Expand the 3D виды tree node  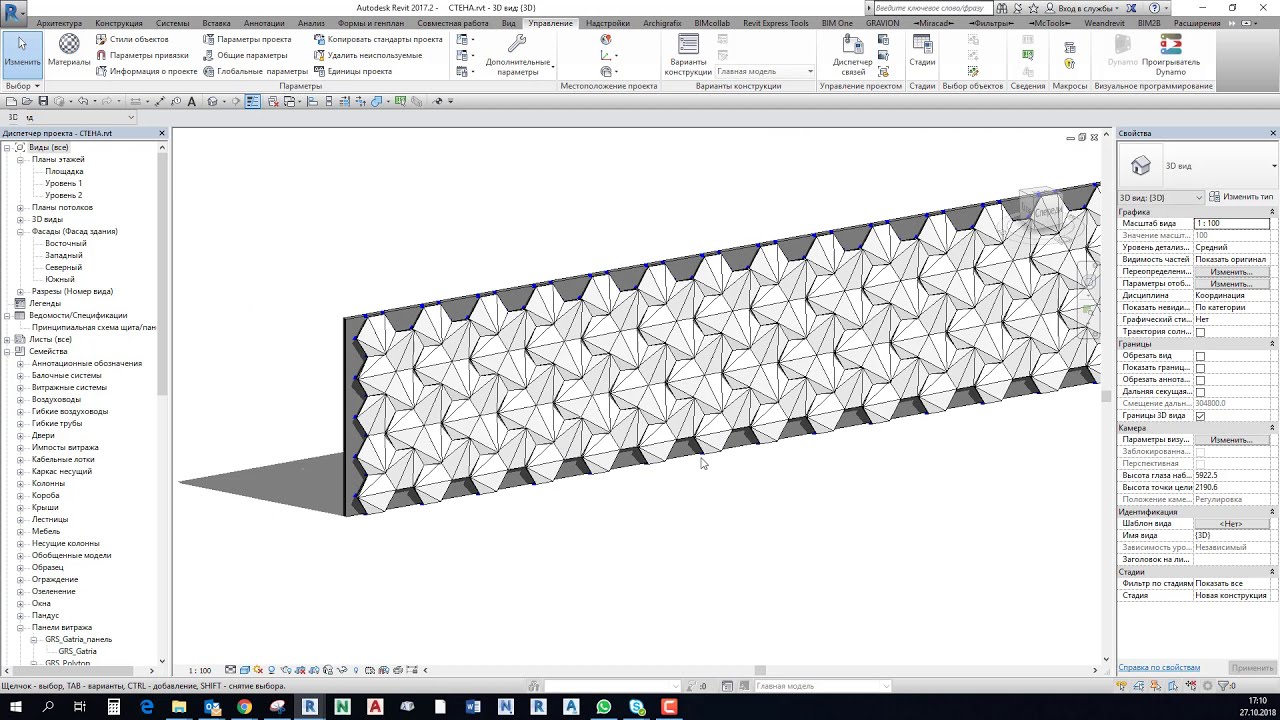(x=20, y=219)
